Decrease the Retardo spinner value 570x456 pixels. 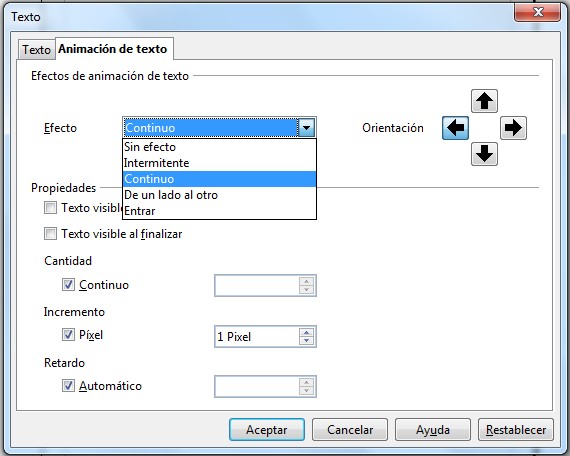click(306, 391)
